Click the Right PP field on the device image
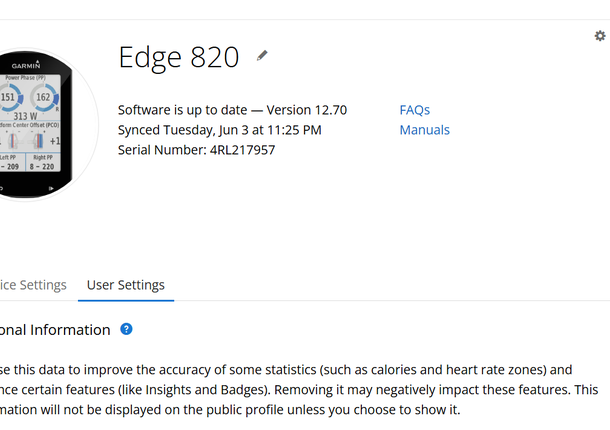Viewport: 610px width, 430px height. click(x=43, y=161)
